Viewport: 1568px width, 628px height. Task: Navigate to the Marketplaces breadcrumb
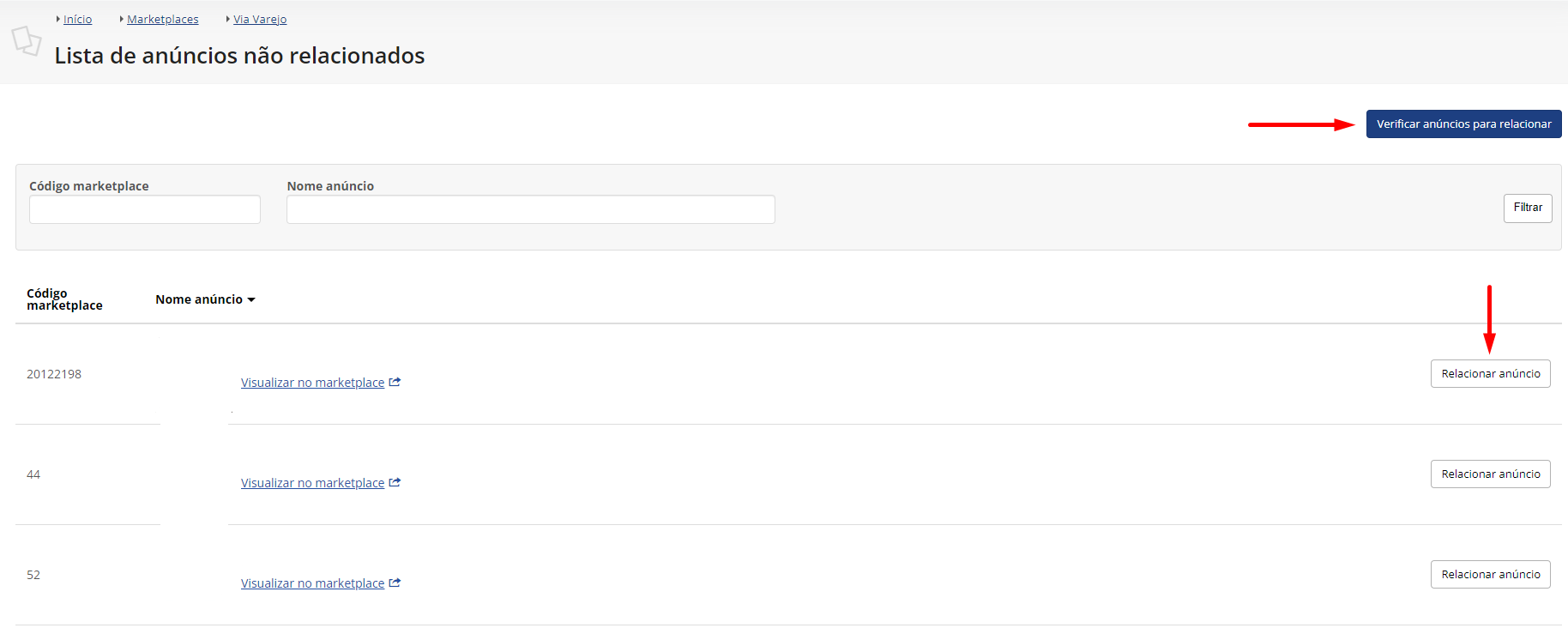tap(163, 19)
